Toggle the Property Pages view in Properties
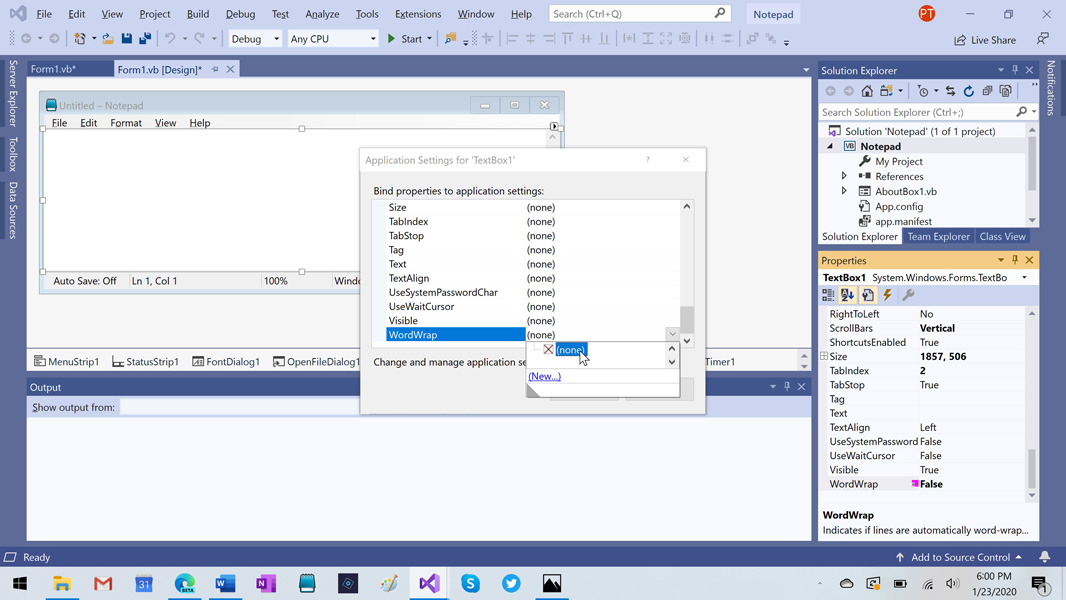 pyautogui.click(x=908, y=295)
